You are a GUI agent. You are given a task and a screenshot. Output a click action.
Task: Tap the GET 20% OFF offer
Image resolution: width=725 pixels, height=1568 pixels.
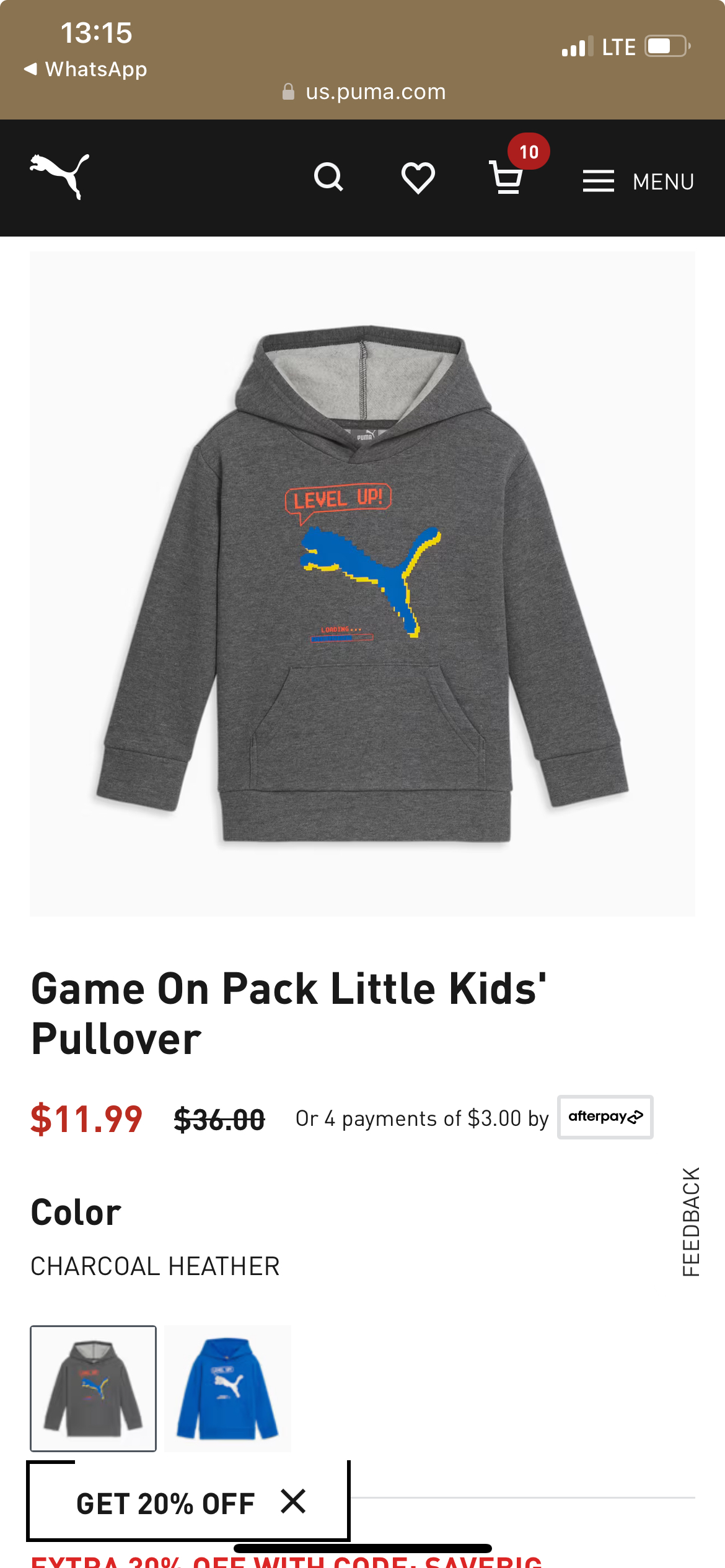coord(165,1504)
